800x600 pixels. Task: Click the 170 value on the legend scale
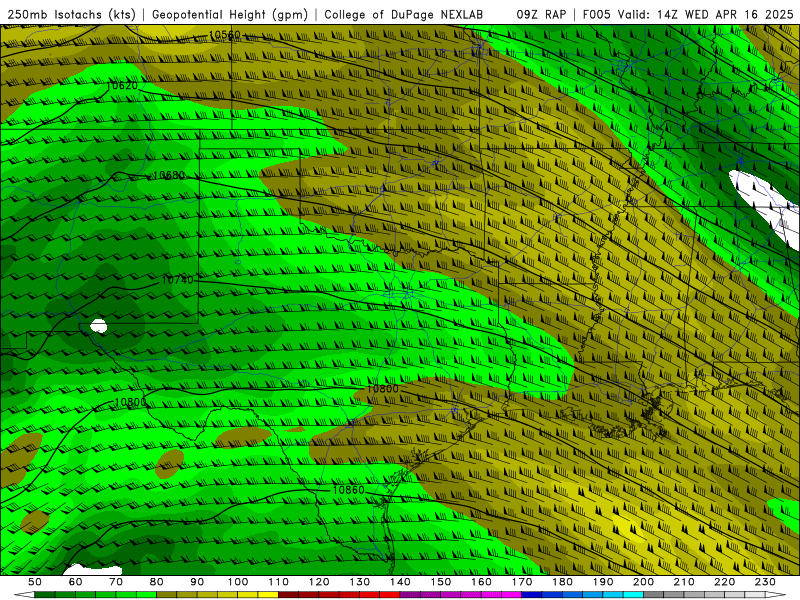coord(522,582)
